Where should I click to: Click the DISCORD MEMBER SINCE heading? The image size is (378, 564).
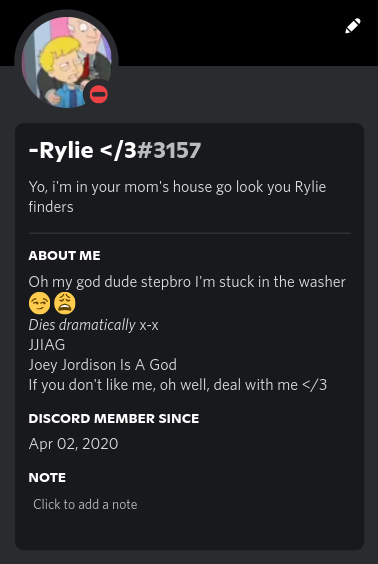pyautogui.click(x=114, y=419)
